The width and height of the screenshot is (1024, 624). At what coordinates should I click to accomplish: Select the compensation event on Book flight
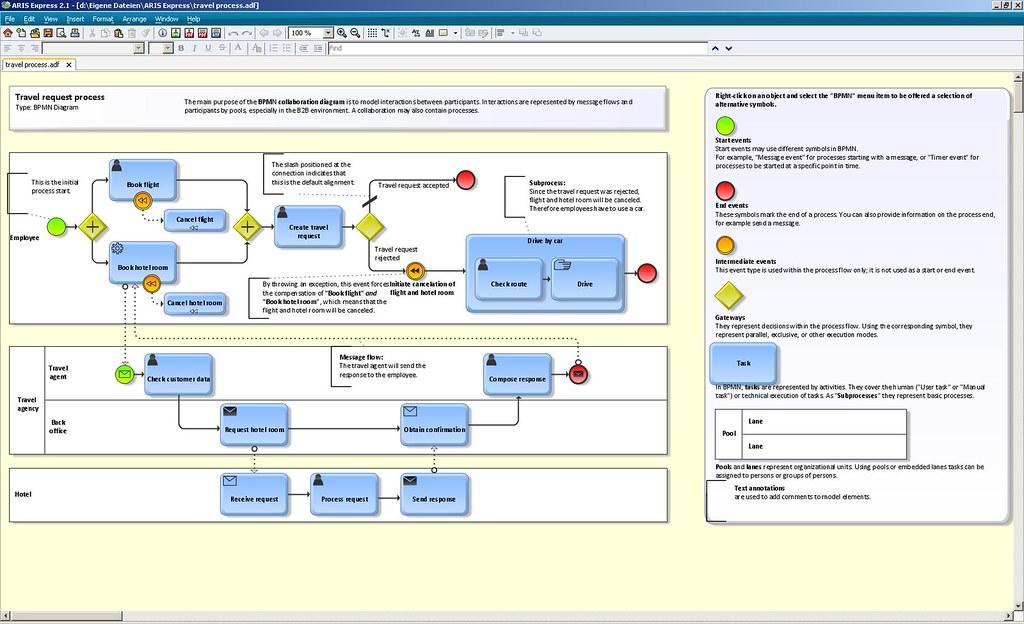click(x=142, y=201)
